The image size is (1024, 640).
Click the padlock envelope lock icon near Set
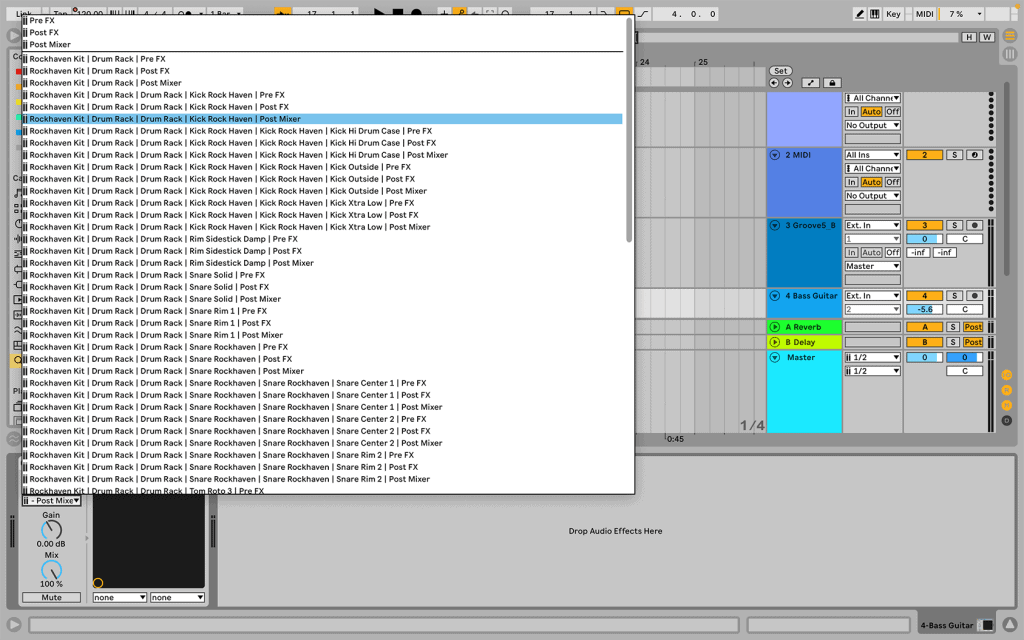tap(832, 83)
